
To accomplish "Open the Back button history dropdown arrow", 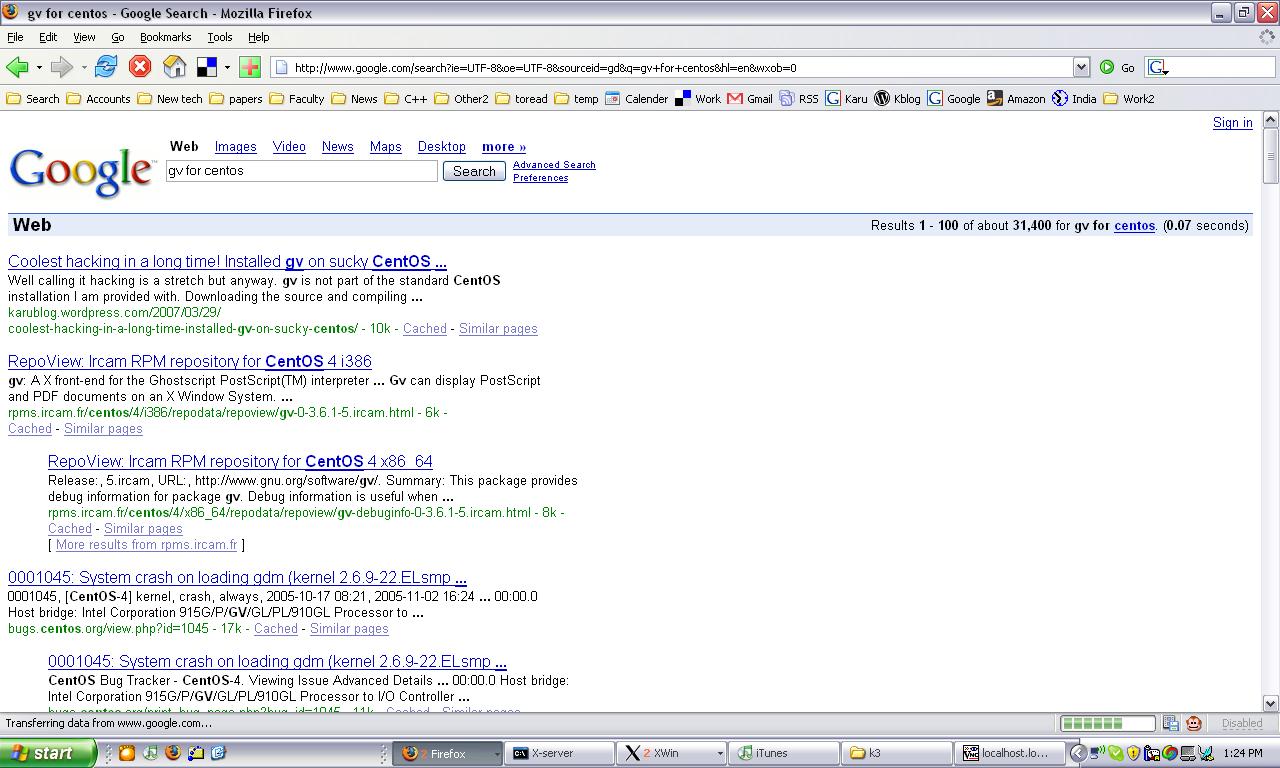I will 39,68.
